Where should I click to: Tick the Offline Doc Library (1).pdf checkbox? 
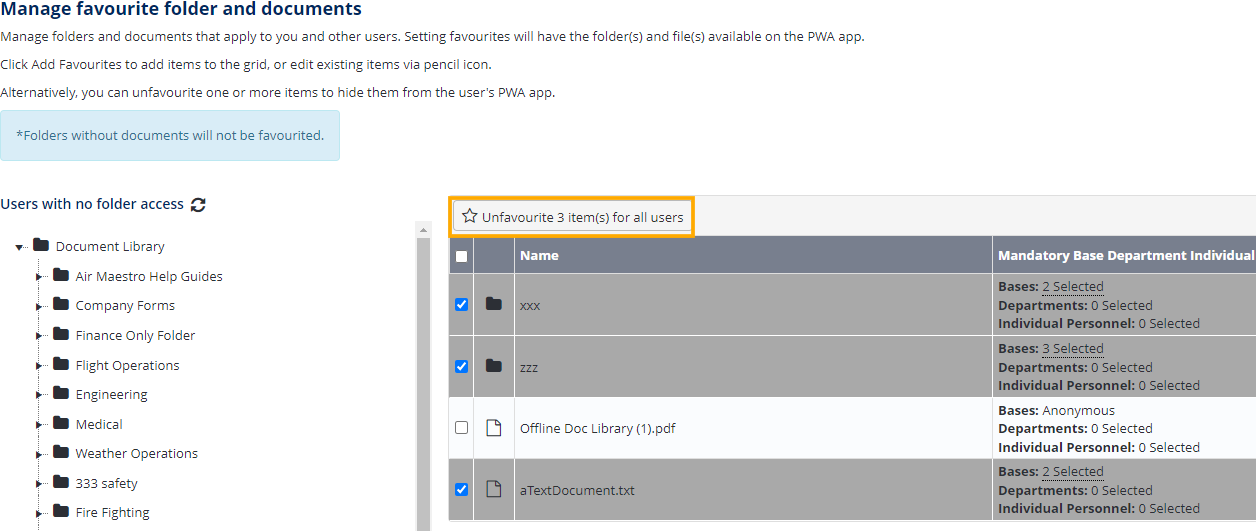click(461, 428)
